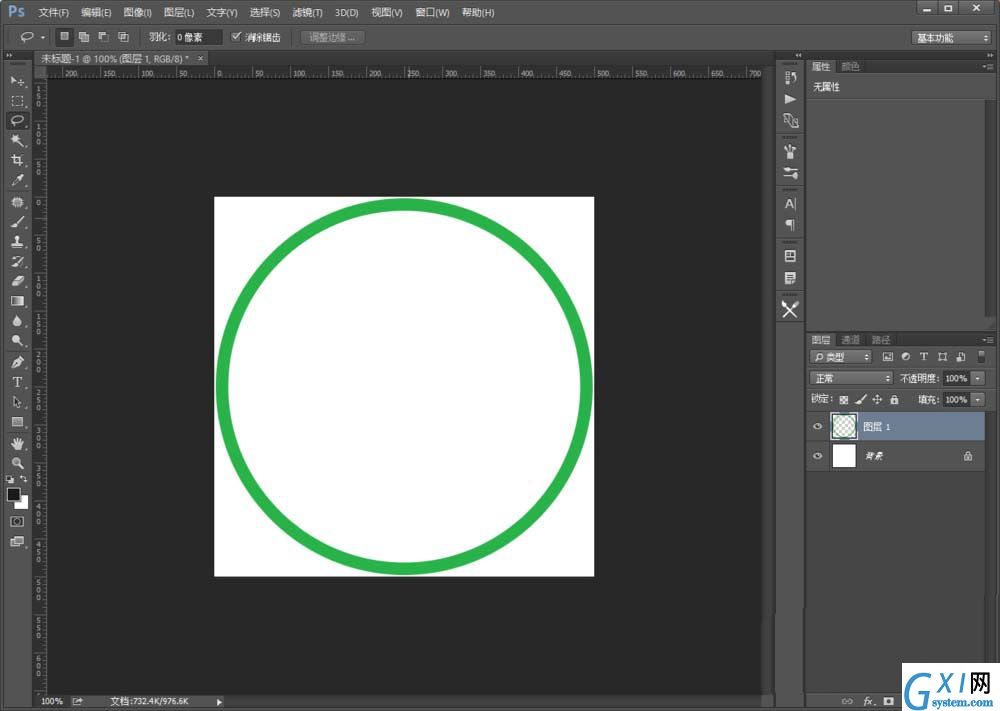The image size is (1000, 711).
Task: Open the blend mode 正常 dropdown
Action: pyautogui.click(x=851, y=378)
